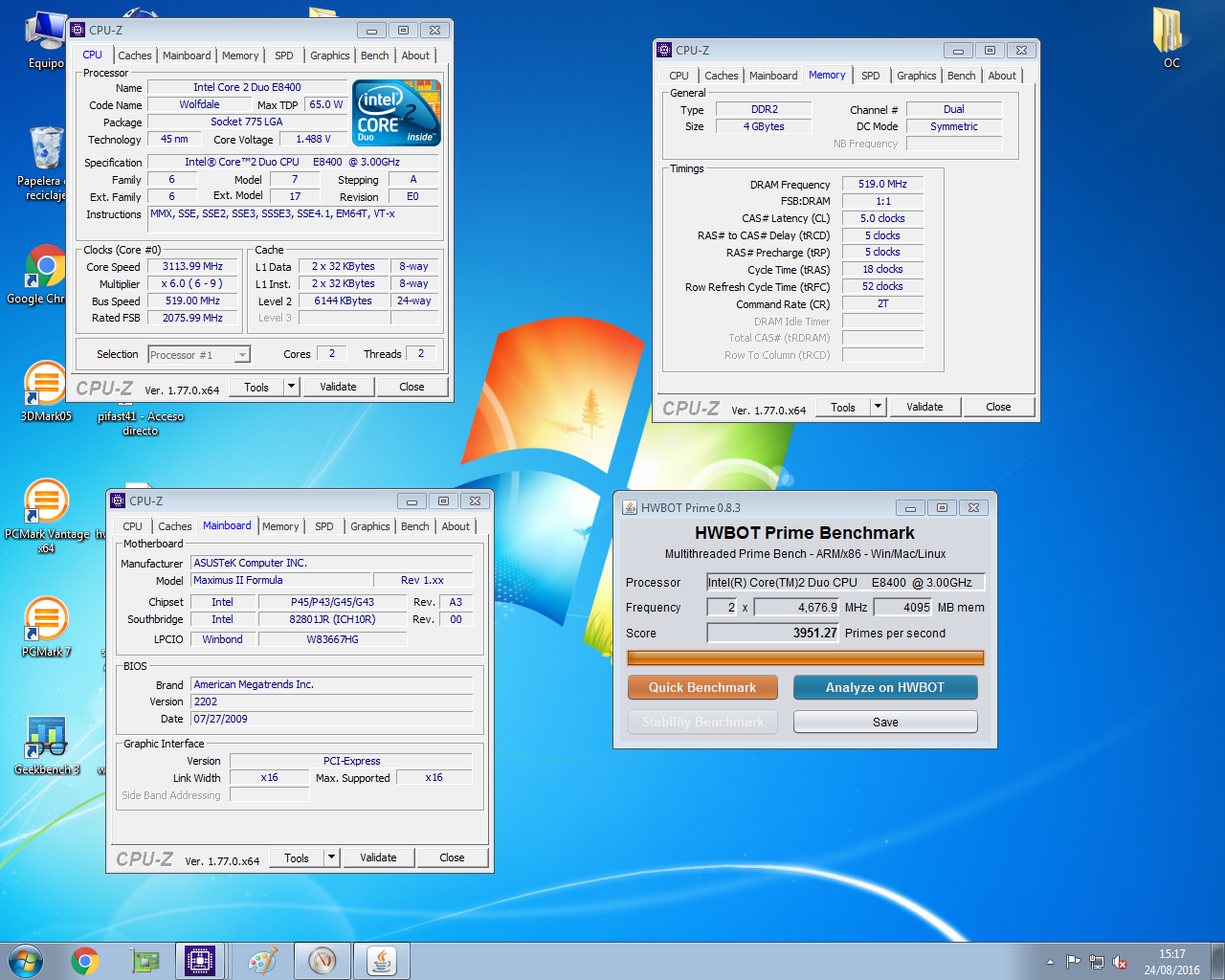The image size is (1225, 980).
Task: Open the Action Center flag icon
Action: click(1073, 962)
